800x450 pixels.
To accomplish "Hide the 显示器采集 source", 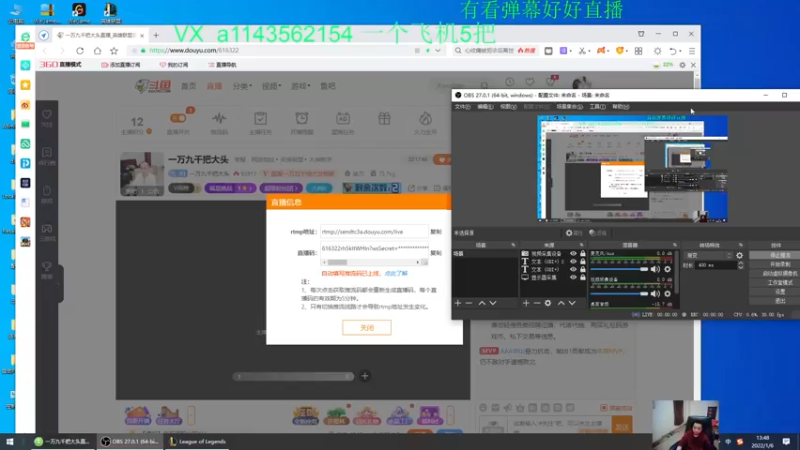I will (x=573, y=278).
